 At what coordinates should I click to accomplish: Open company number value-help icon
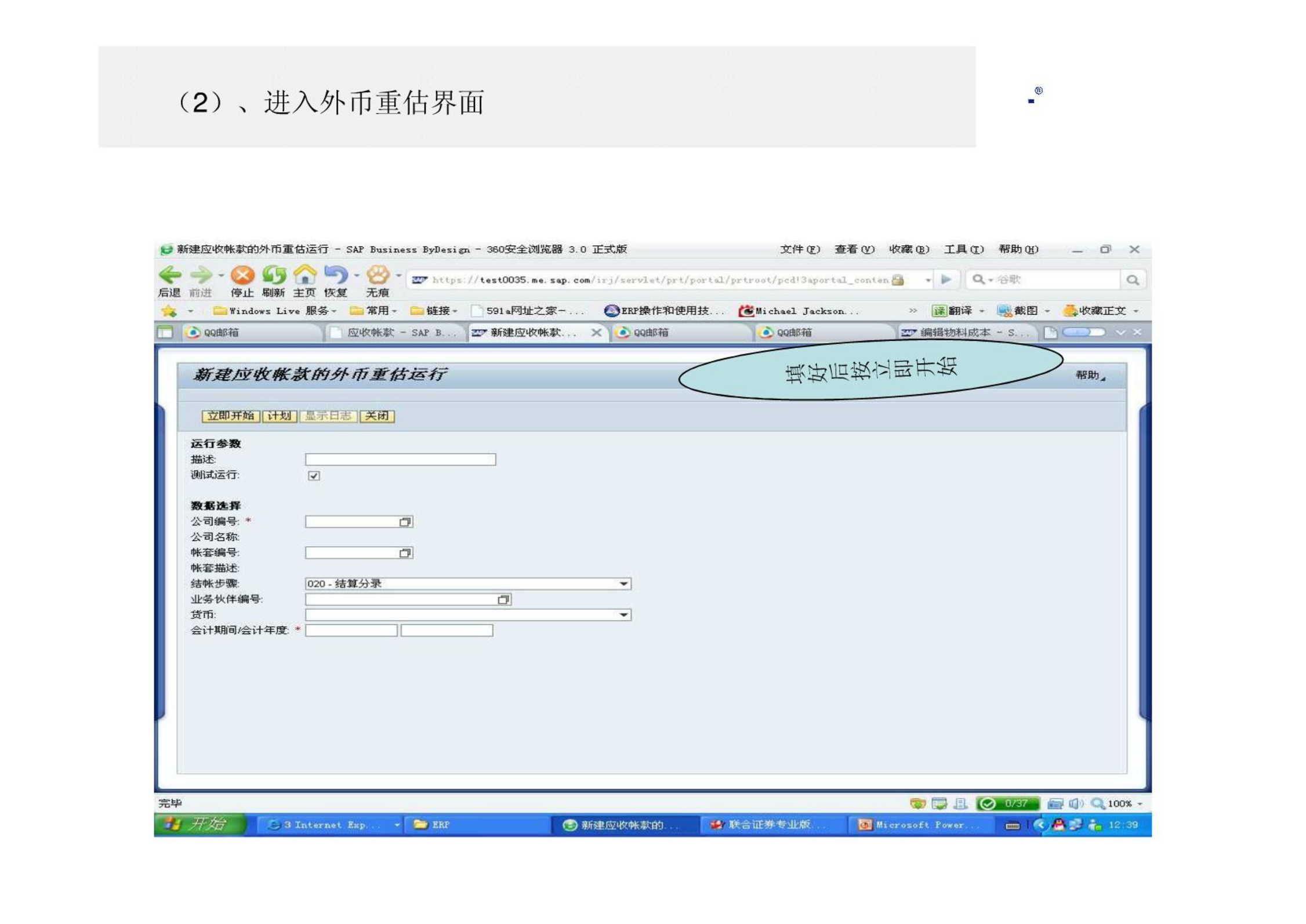click(x=405, y=522)
